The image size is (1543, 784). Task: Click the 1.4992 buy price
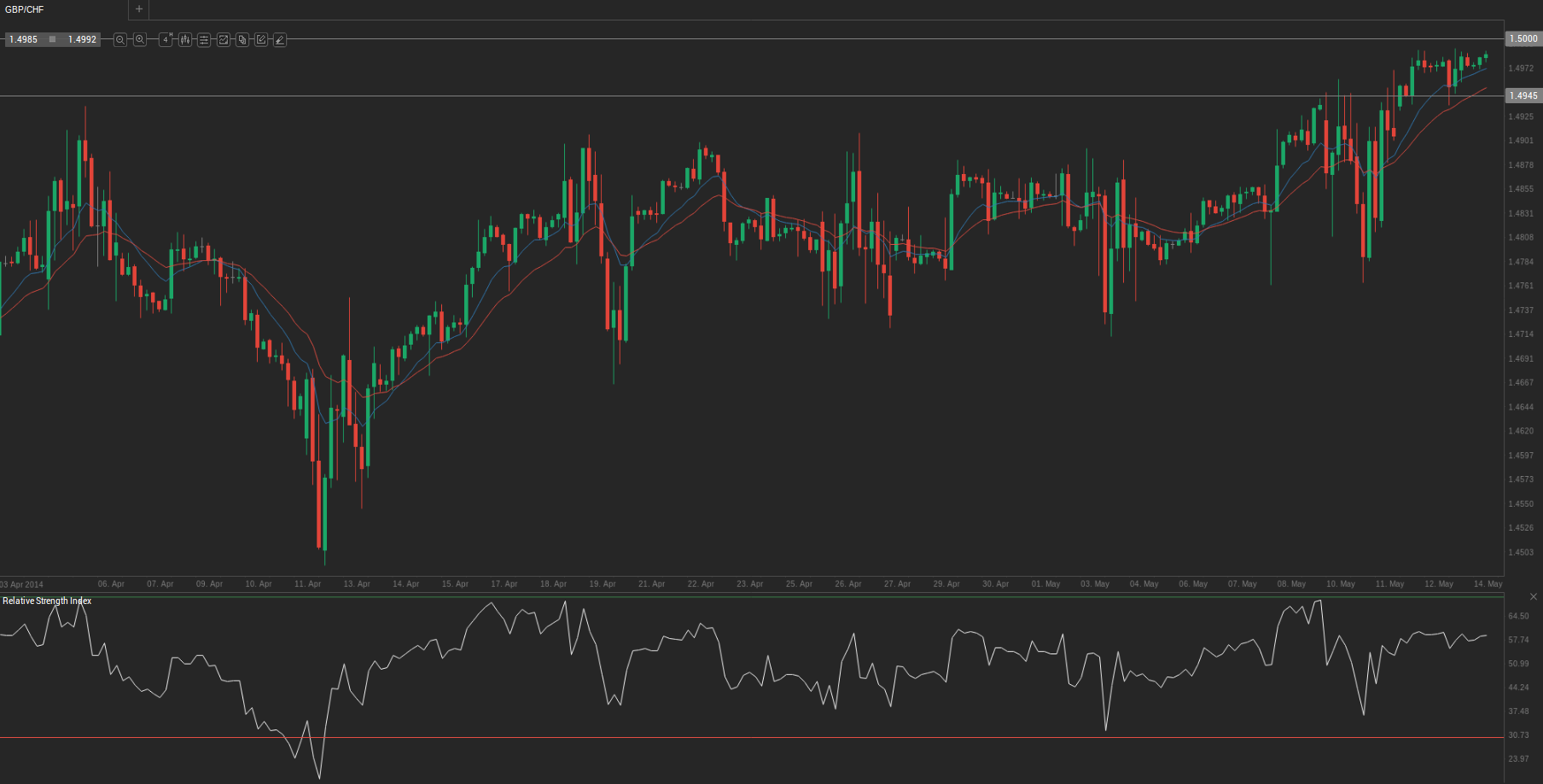[83, 40]
